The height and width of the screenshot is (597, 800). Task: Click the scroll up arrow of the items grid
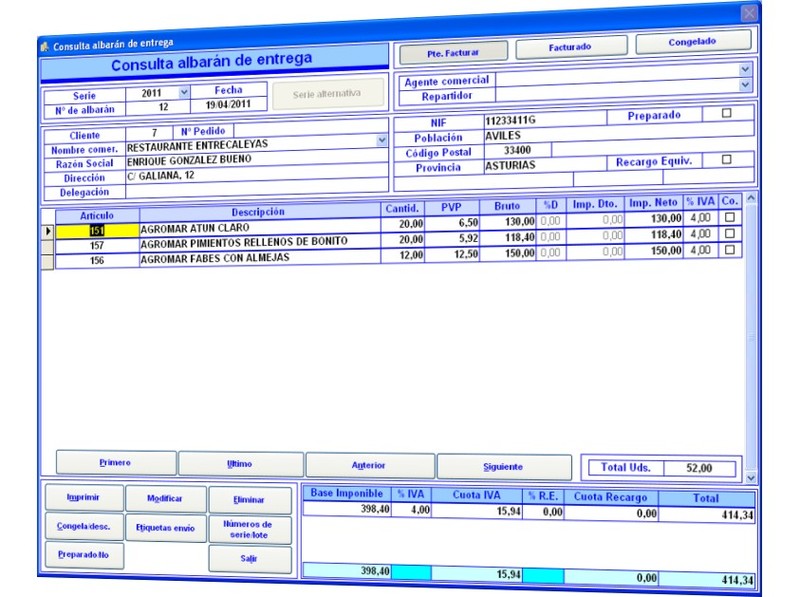(752, 198)
